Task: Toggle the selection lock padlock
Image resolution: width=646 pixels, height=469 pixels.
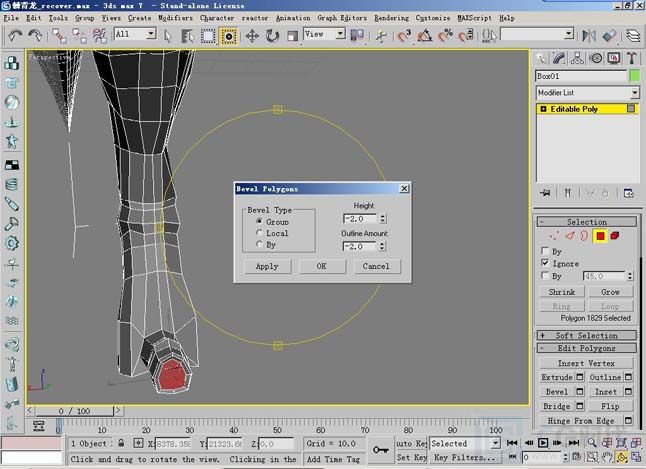Action: [121, 443]
